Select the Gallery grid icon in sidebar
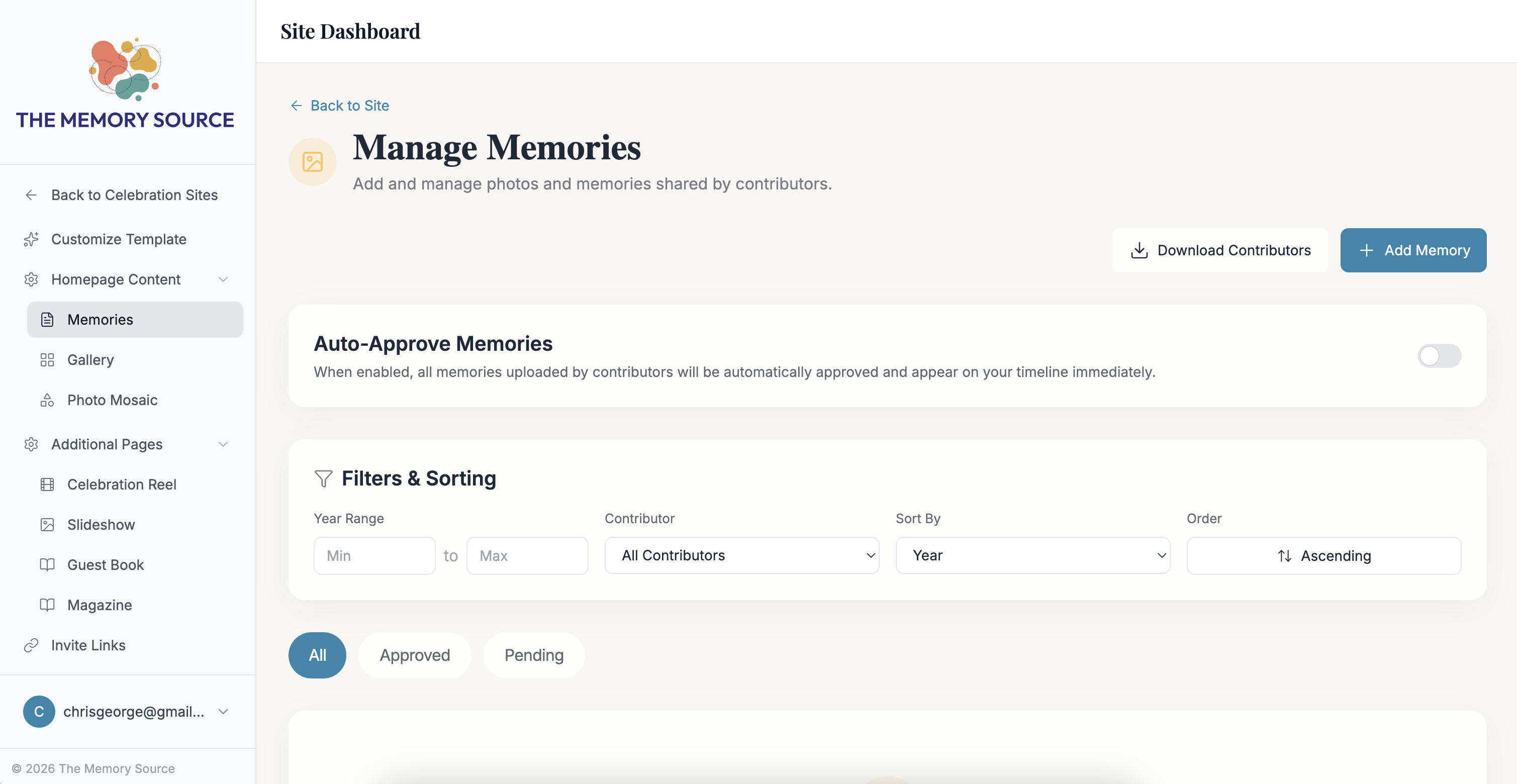The width and height of the screenshot is (1517, 784). 48,360
